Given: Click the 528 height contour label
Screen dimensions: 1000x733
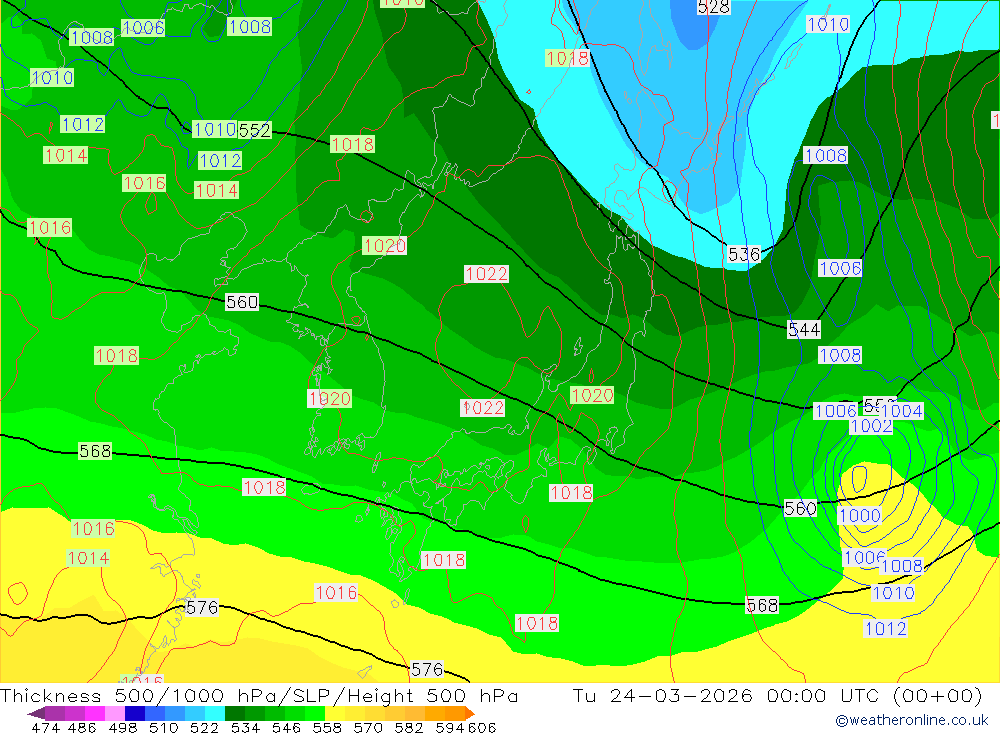Looking at the screenshot, I should (x=713, y=7).
